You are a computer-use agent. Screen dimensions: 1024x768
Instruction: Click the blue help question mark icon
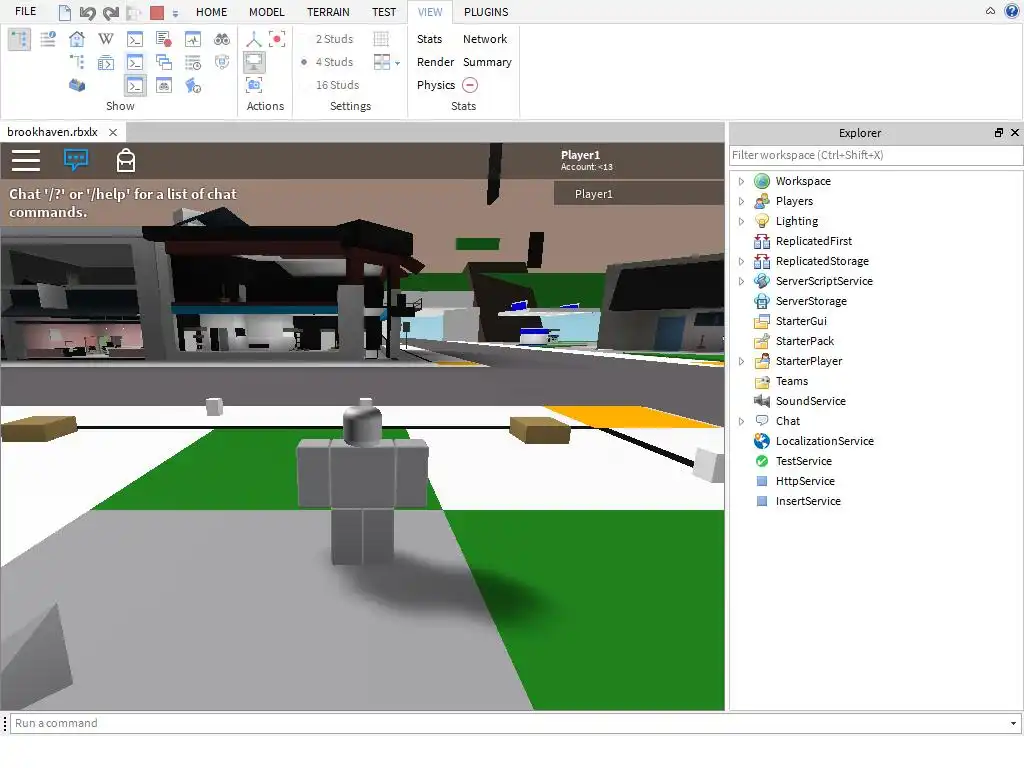[x=1012, y=11]
